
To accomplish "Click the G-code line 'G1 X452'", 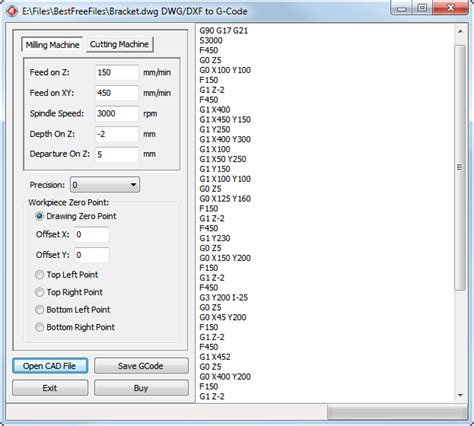I will (x=215, y=357).
